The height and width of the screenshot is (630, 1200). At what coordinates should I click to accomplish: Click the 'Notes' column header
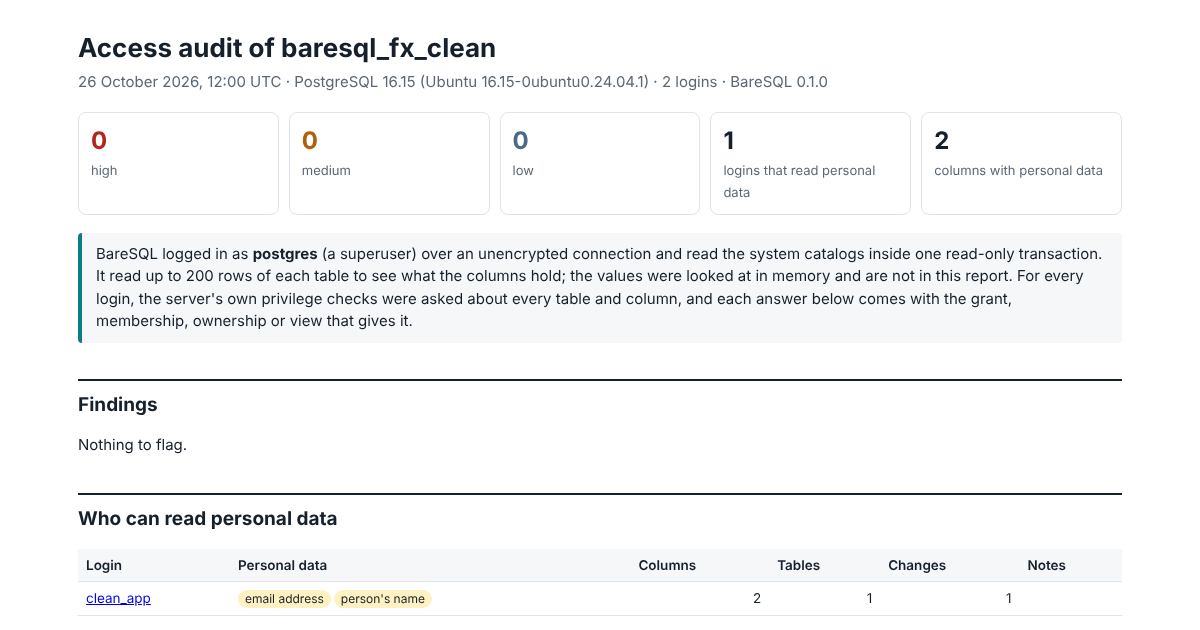point(1047,565)
